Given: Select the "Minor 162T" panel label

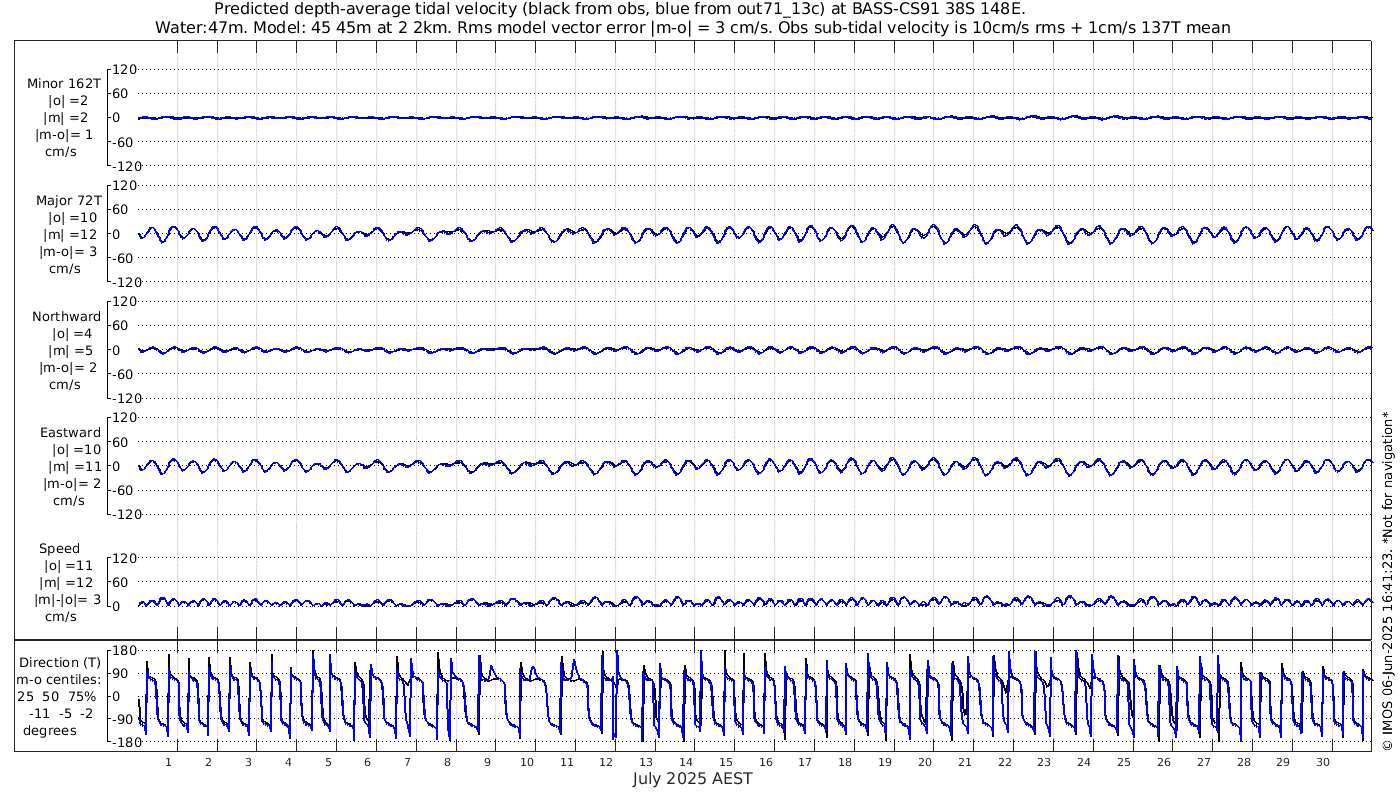Looking at the screenshot, I should click(x=65, y=84).
